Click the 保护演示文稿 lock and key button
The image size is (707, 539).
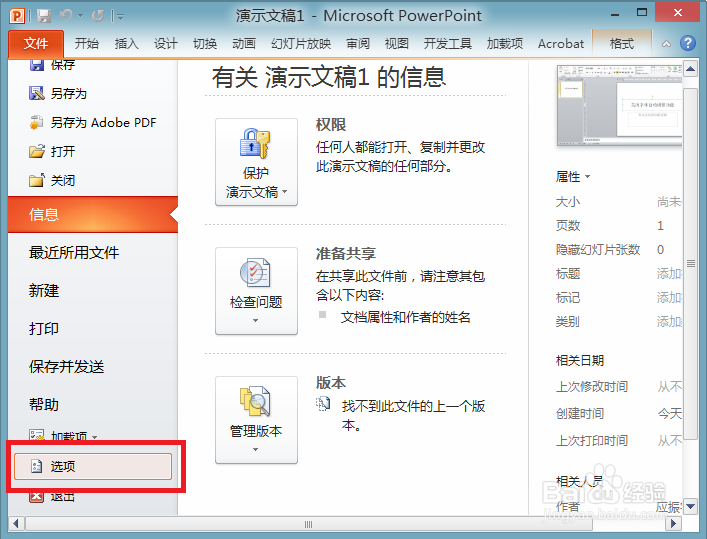click(256, 162)
